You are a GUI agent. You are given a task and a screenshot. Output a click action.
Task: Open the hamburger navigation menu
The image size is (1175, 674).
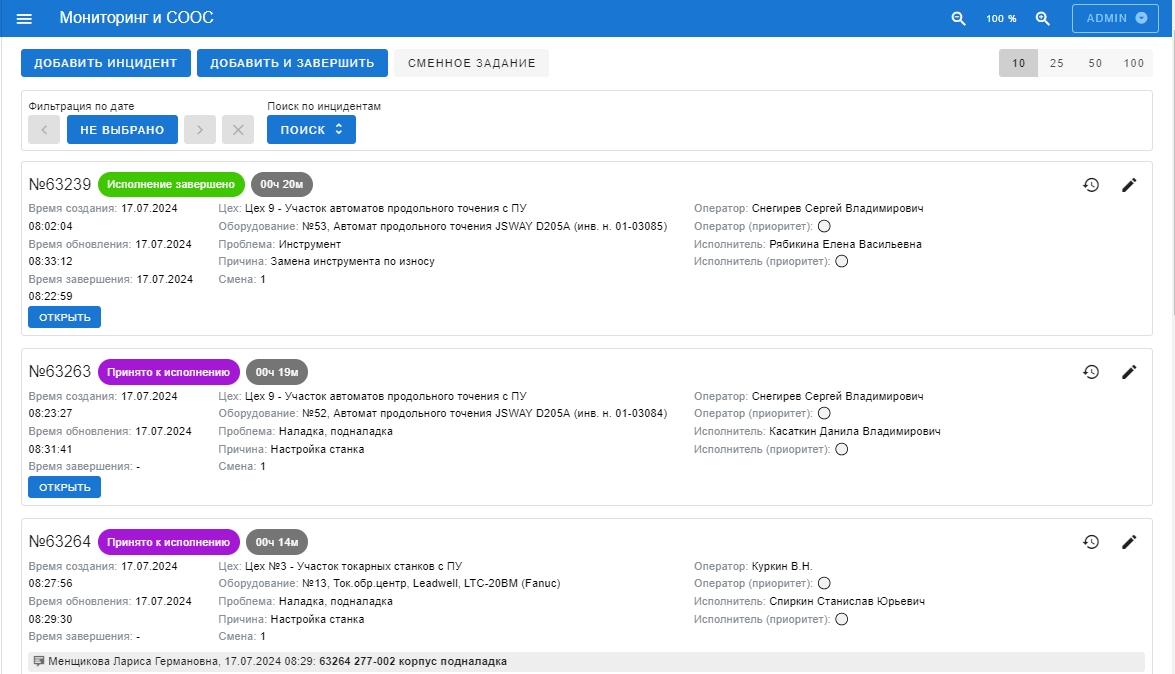click(x=25, y=19)
